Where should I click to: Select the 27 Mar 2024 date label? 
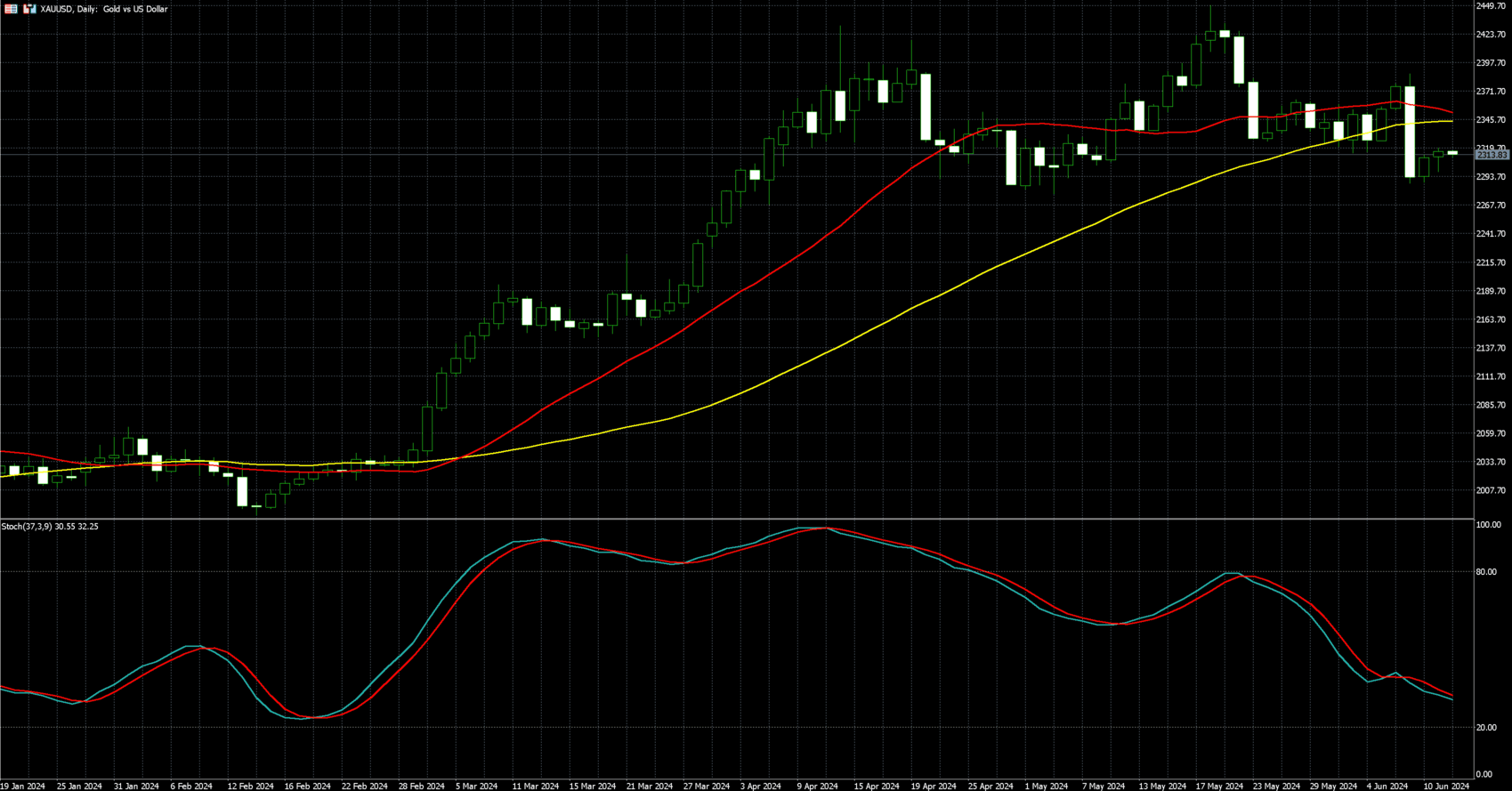coord(706,786)
